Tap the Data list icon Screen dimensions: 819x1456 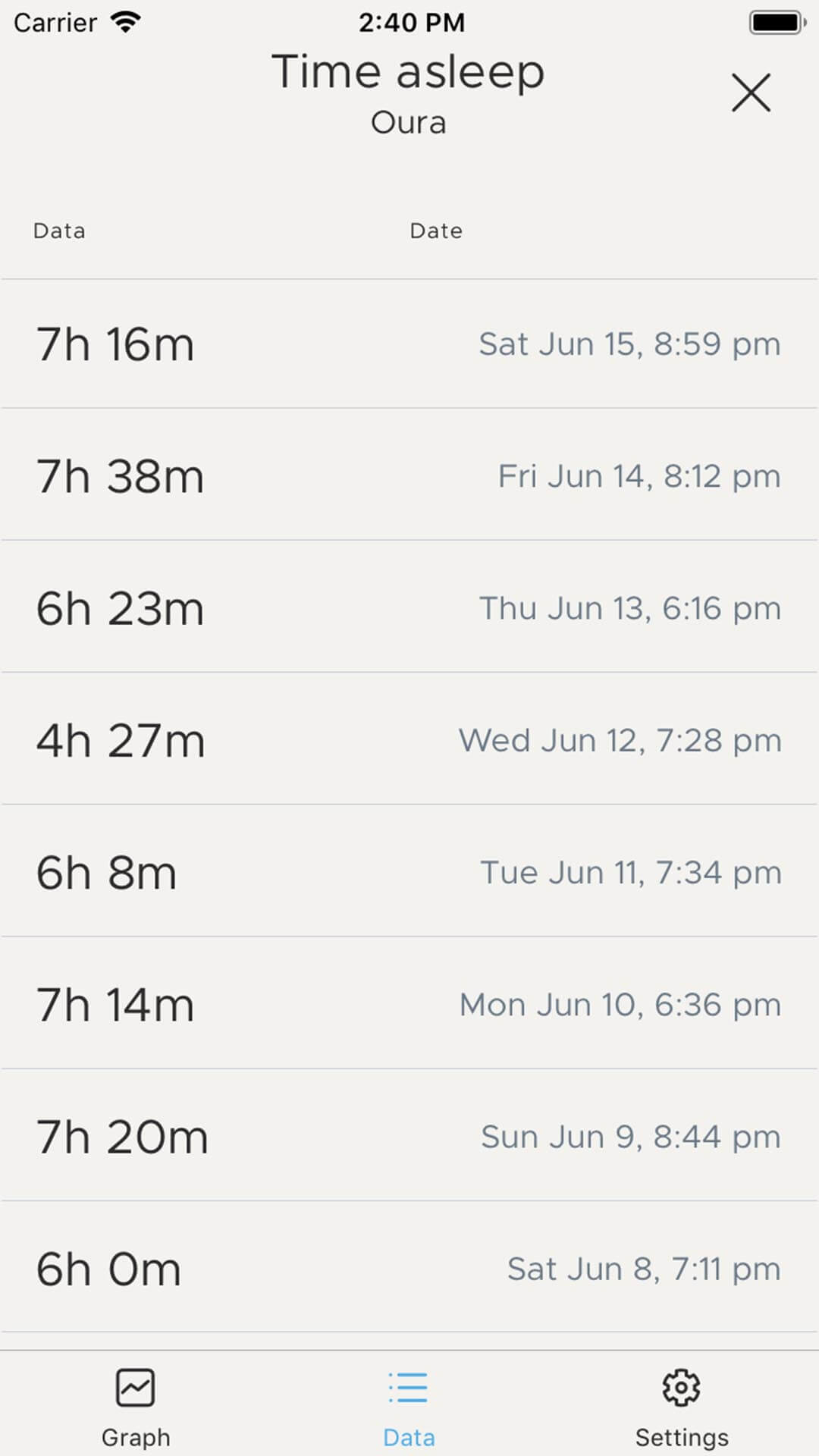click(408, 1388)
